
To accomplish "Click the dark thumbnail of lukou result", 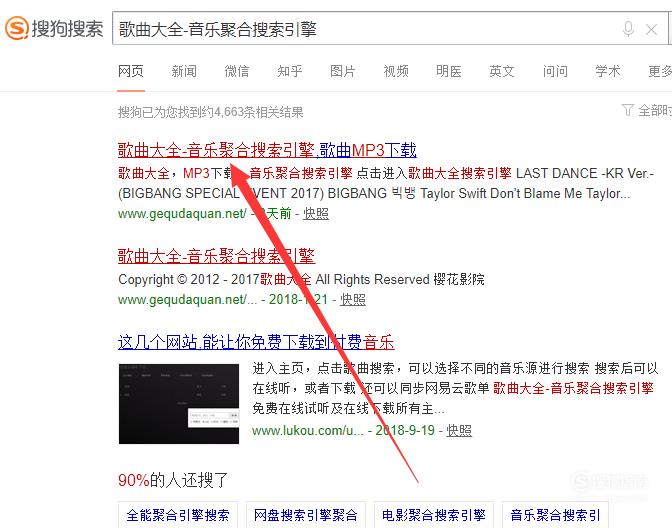I will coord(179,404).
